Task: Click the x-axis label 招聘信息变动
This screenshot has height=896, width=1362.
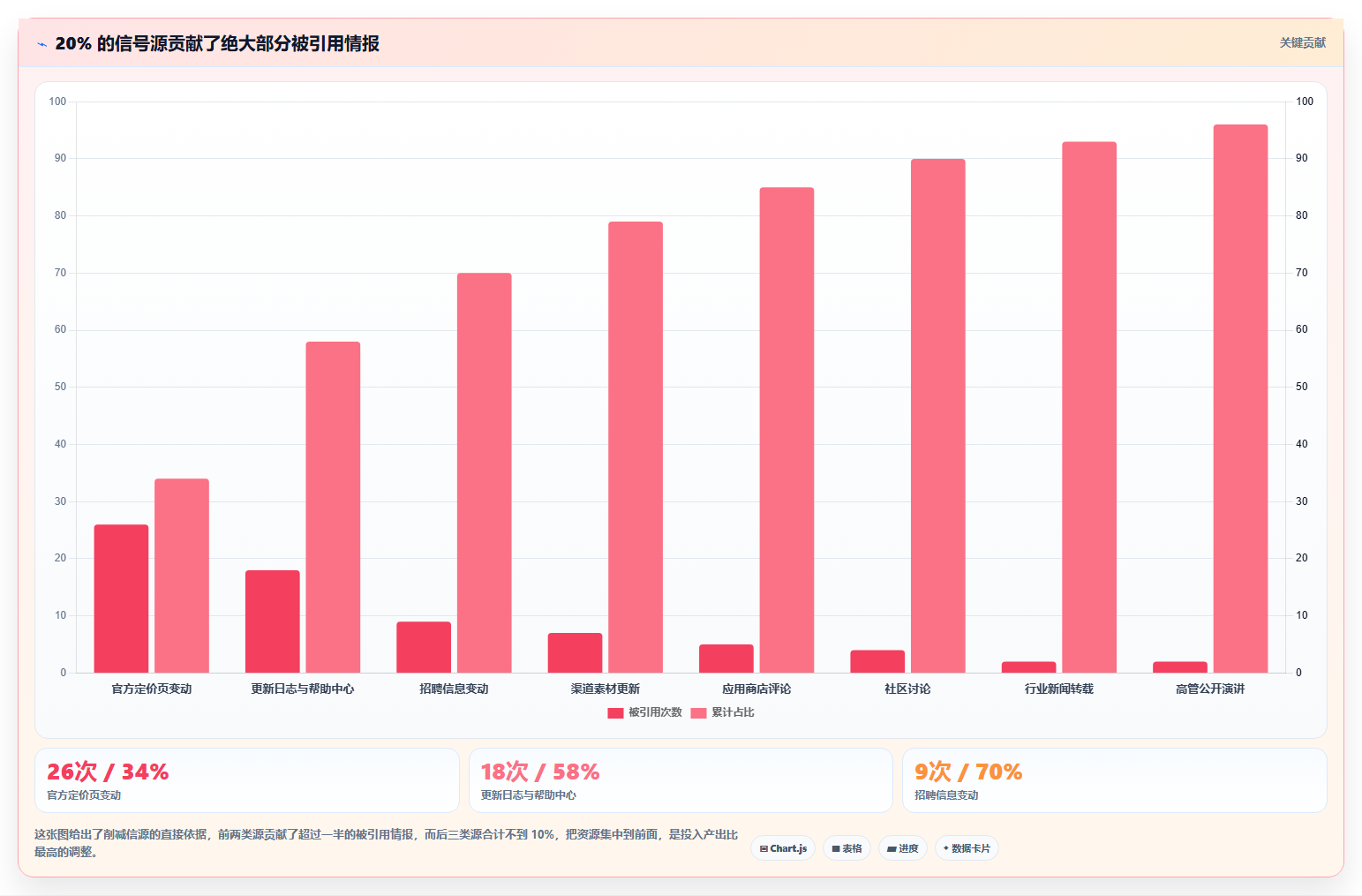Action: (x=454, y=689)
